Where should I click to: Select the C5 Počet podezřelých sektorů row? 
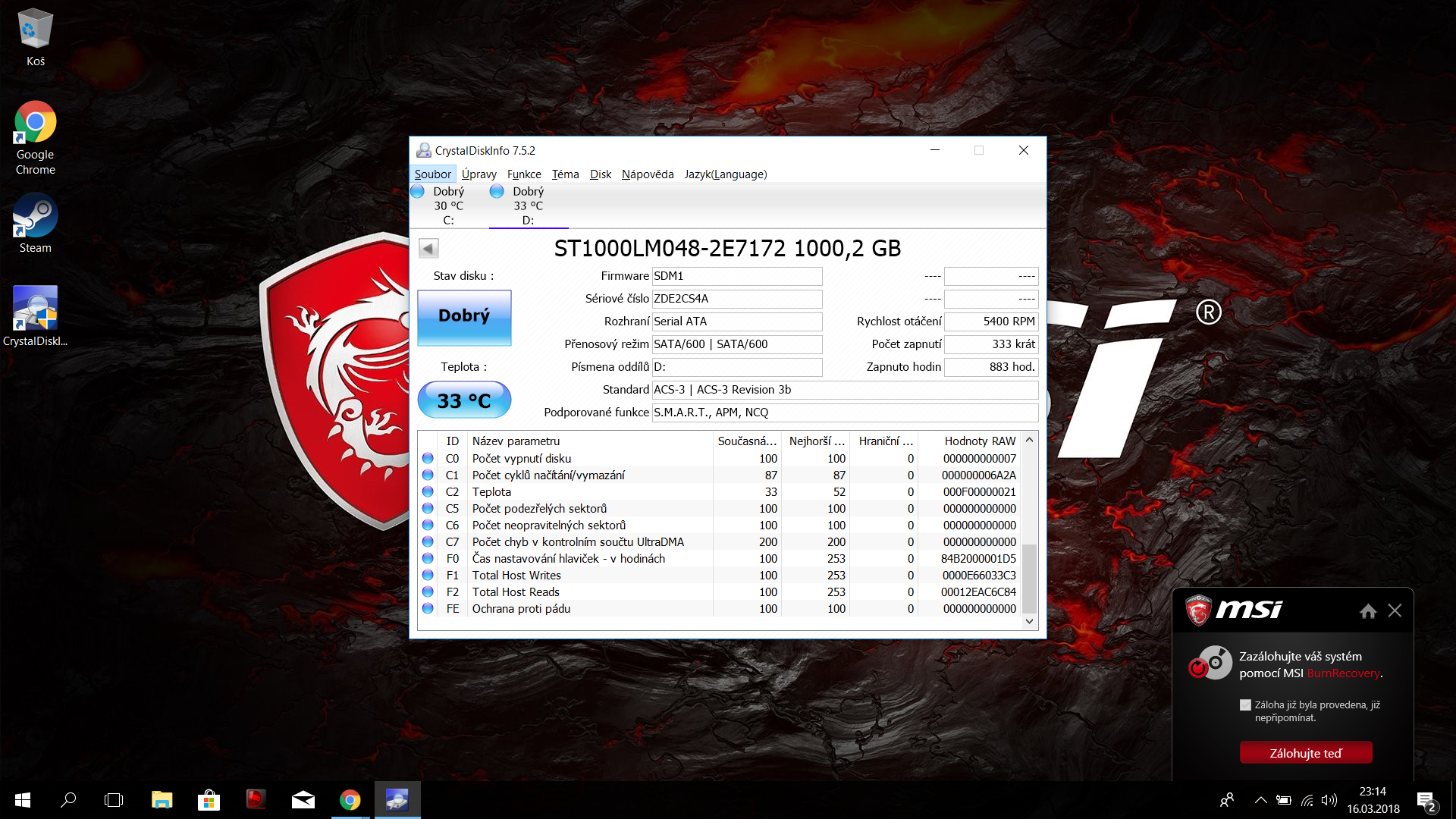tap(720, 509)
